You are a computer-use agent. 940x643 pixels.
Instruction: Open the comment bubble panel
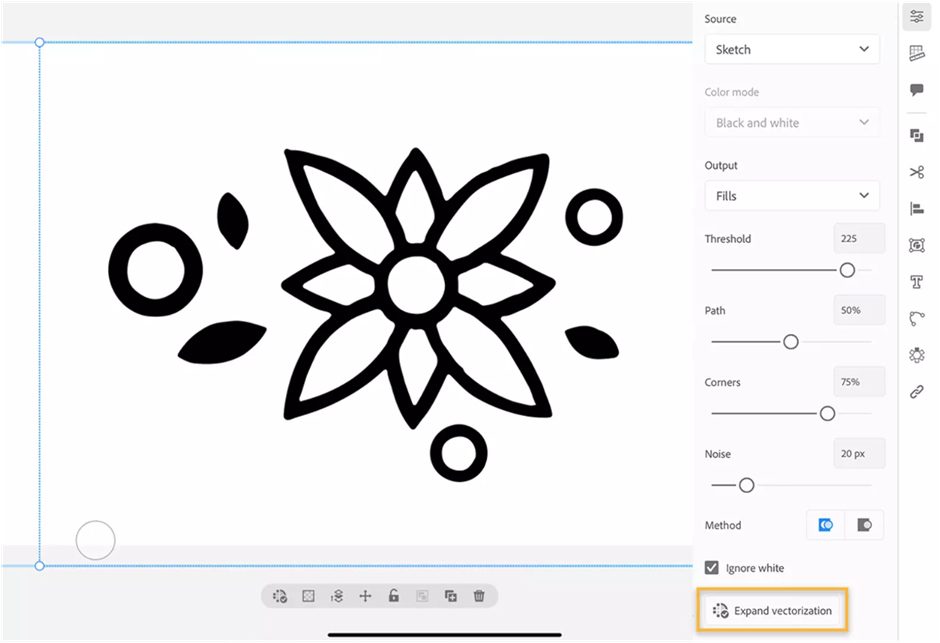coord(917,89)
